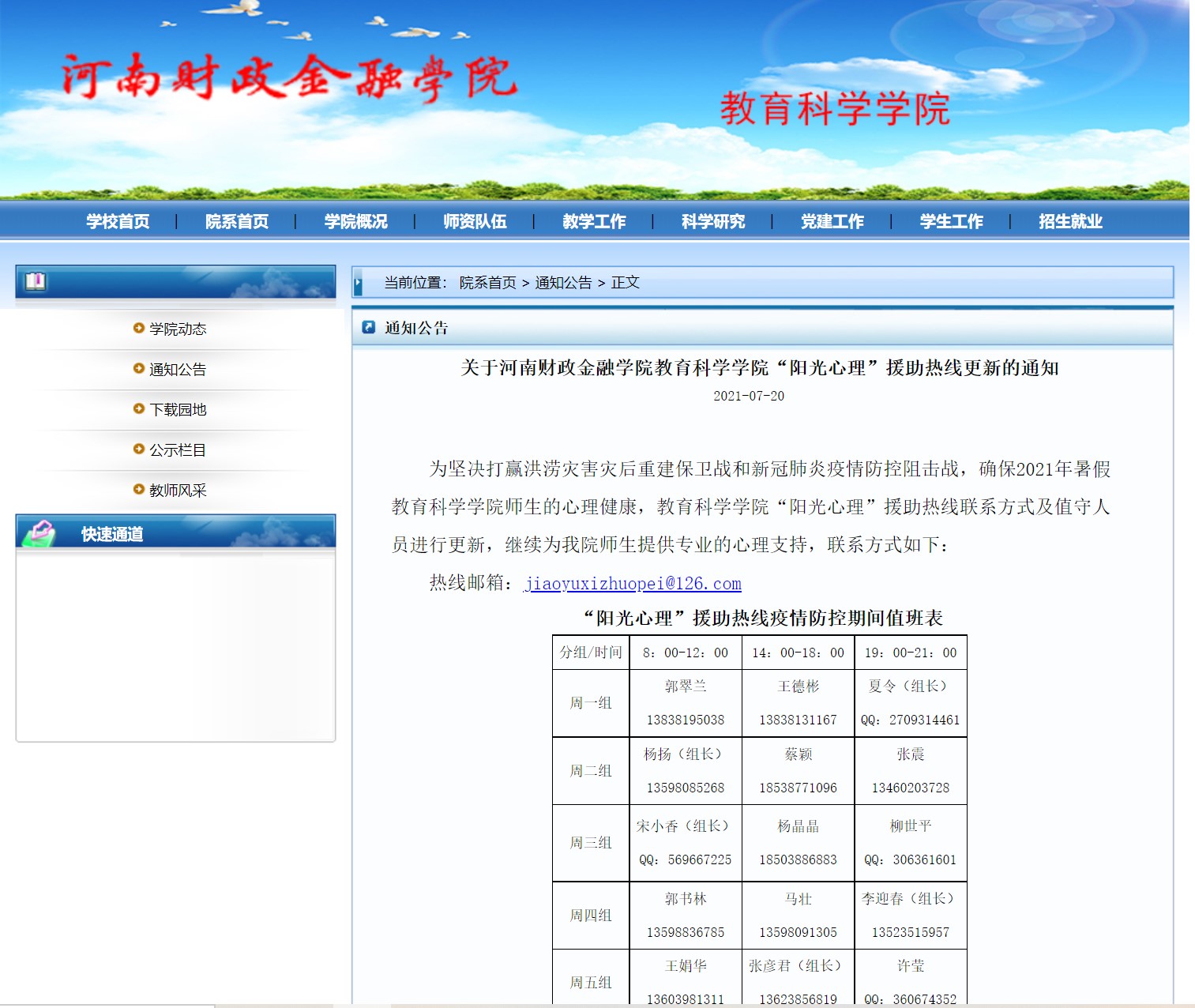Click the blue arrow icon beside 通知公告 heading
The width and height of the screenshot is (1195, 1008).
(369, 327)
